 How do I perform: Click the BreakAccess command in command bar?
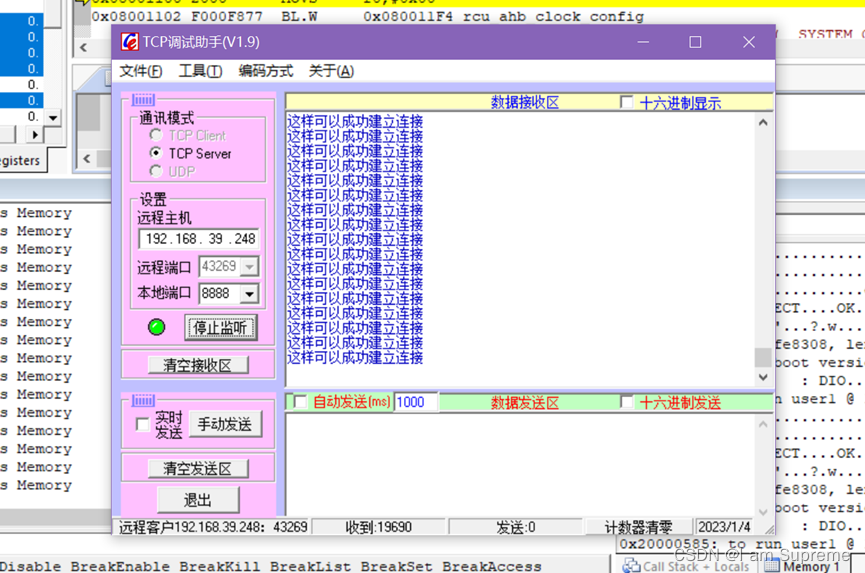pyautogui.click(x=492, y=566)
